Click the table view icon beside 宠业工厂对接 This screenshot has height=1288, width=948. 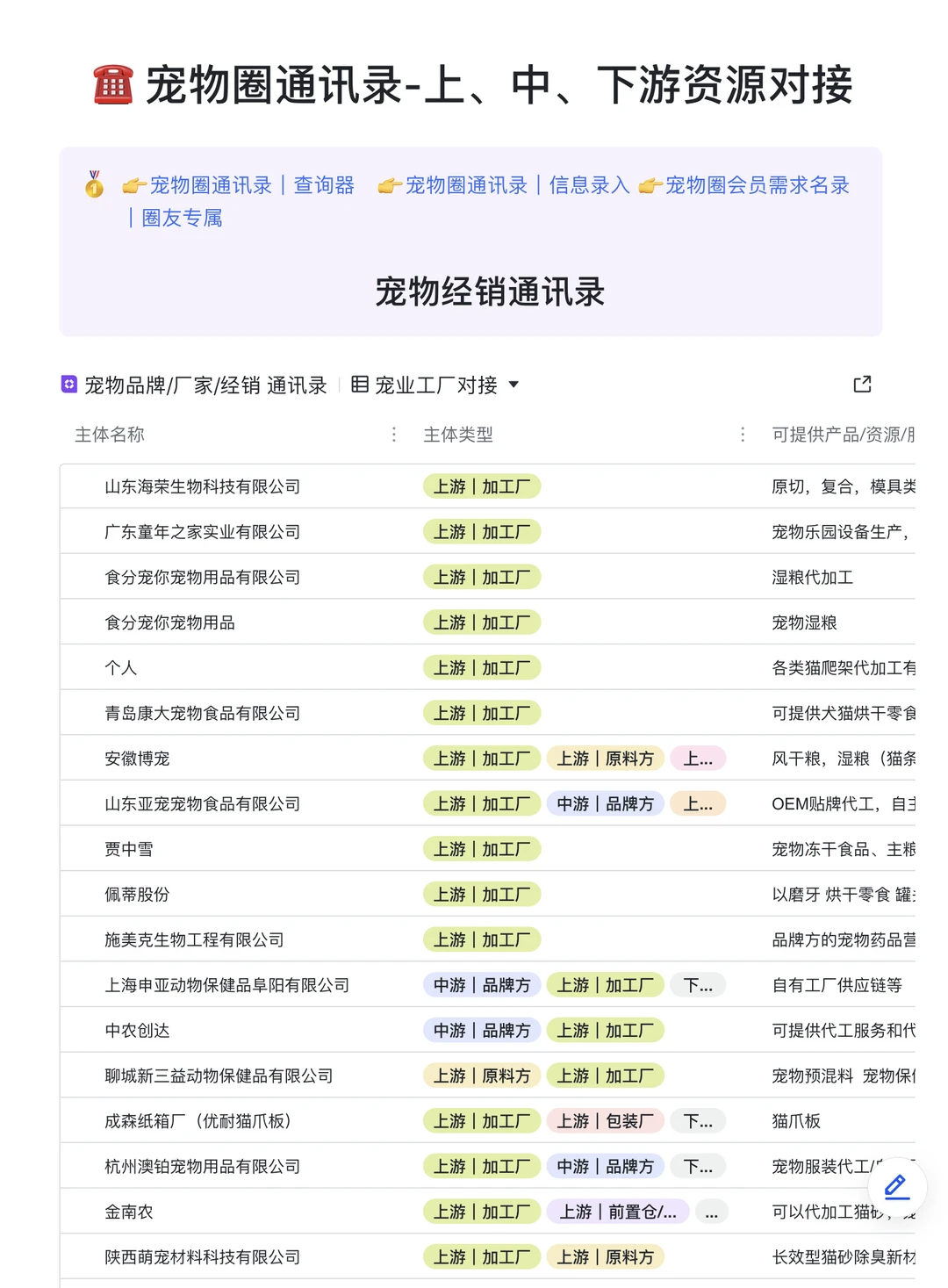(361, 385)
